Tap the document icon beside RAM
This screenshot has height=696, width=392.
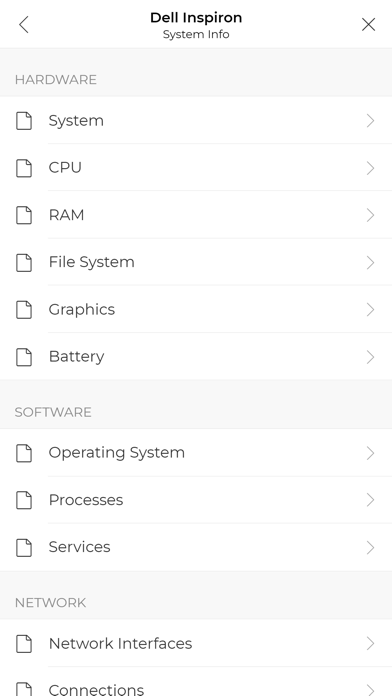(24, 215)
